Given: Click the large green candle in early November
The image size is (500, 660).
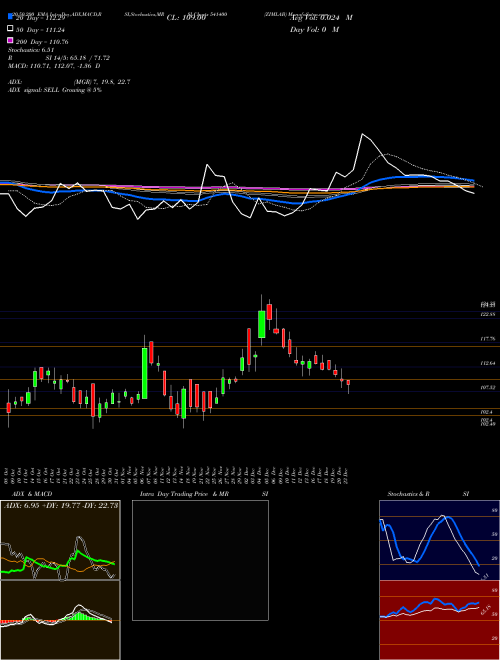Looking at the screenshot, I should pyautogui.click(x=144, y=373).
